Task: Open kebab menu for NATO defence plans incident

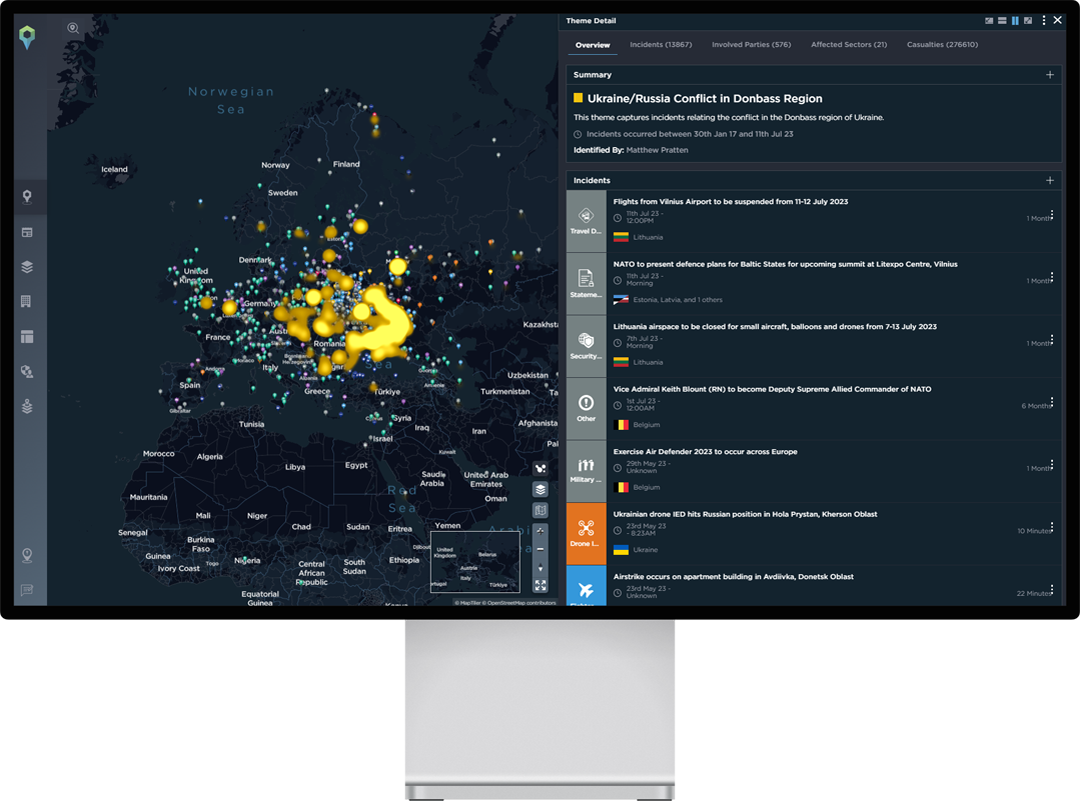Action: coord(1052,278)
